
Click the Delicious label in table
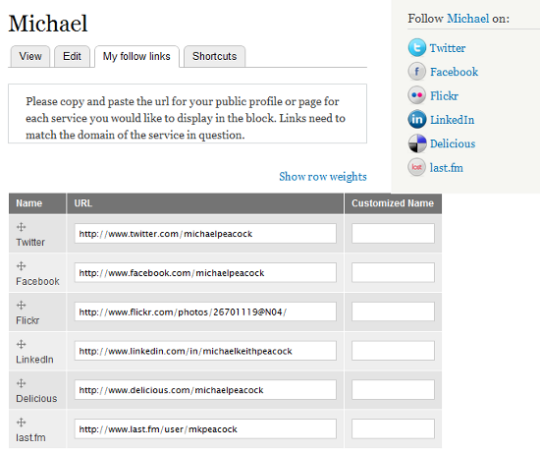pyautogui.click(x=37, y=399)
